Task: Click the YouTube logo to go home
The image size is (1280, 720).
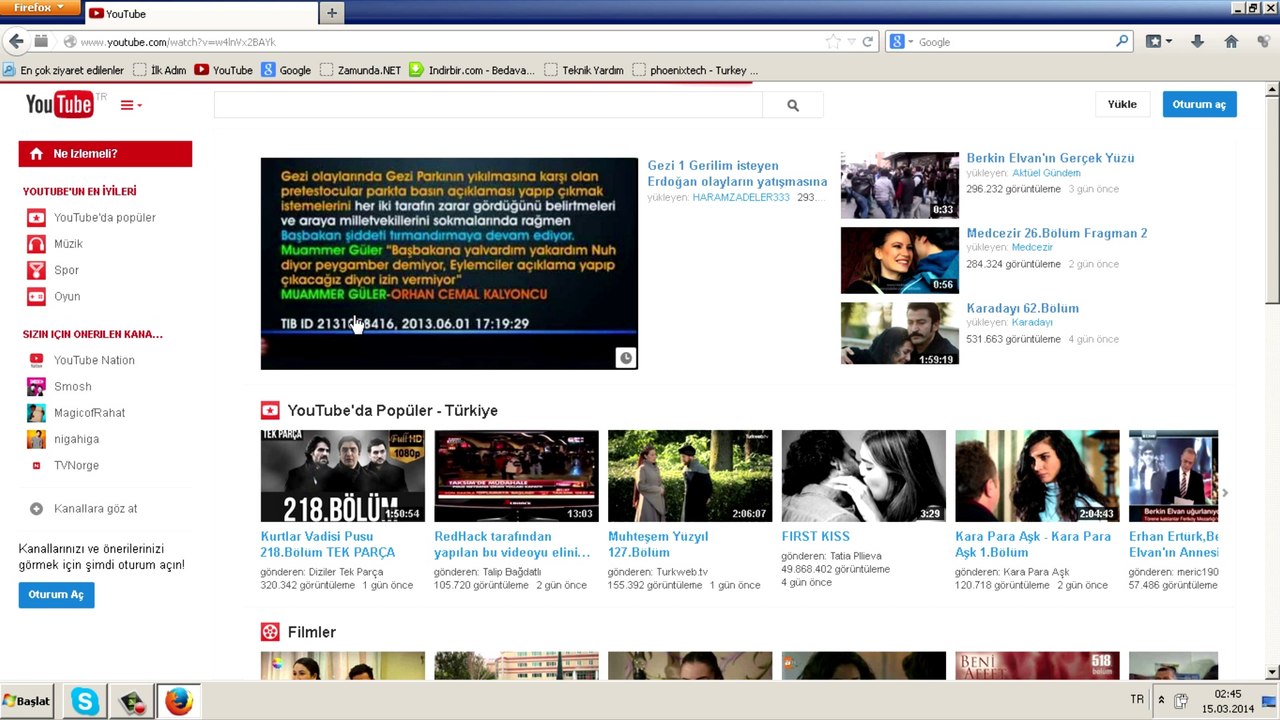Action: (x=60, y=104)
